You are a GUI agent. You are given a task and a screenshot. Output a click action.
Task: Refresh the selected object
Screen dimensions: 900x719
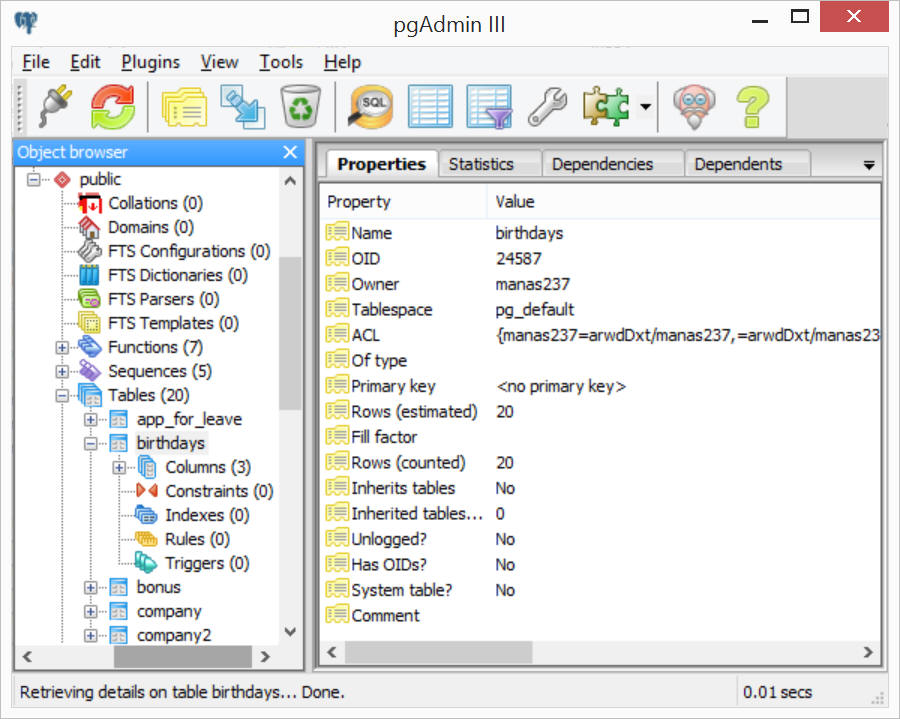[112, 106]
